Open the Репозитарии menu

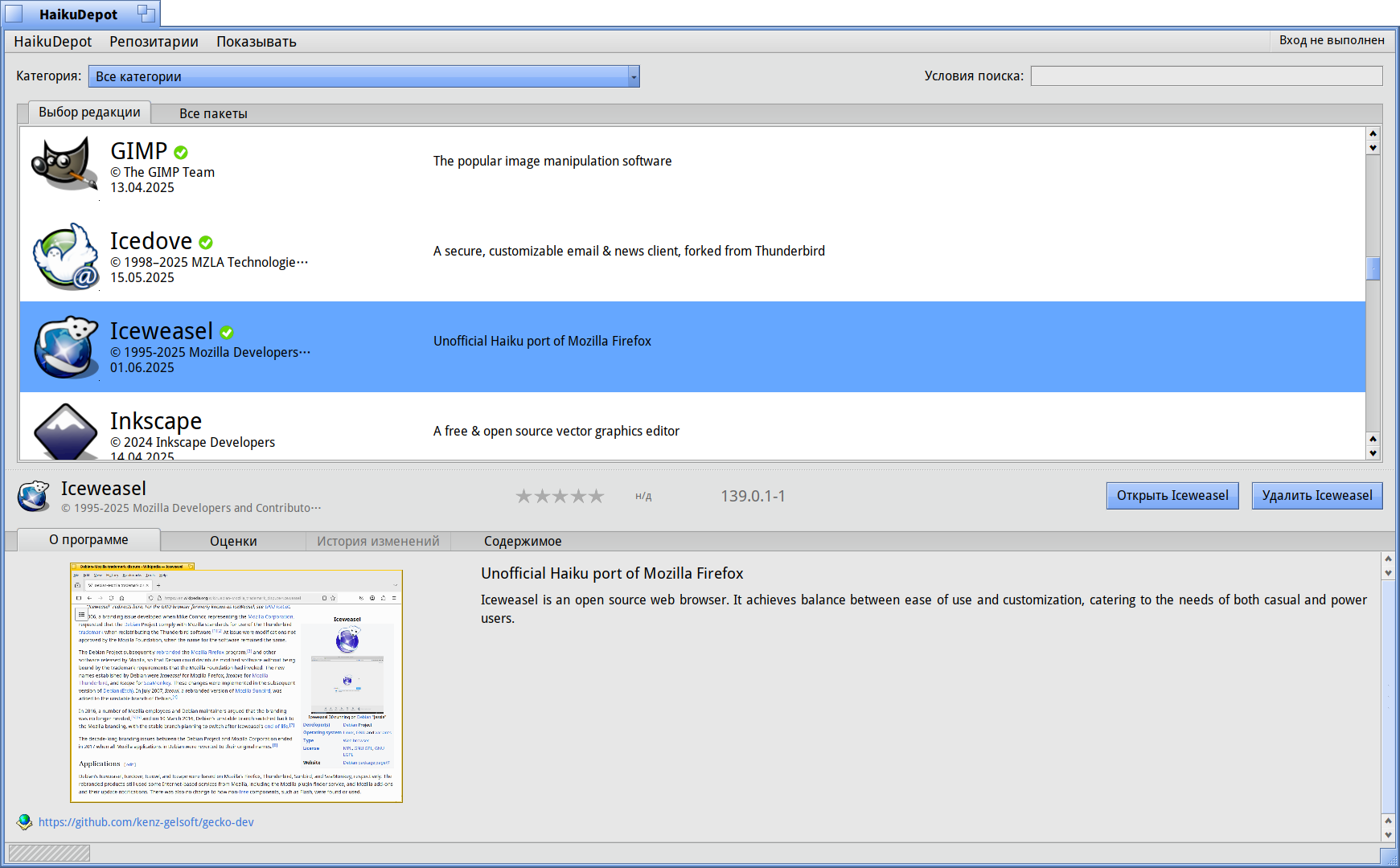click(x=154, y=42)
